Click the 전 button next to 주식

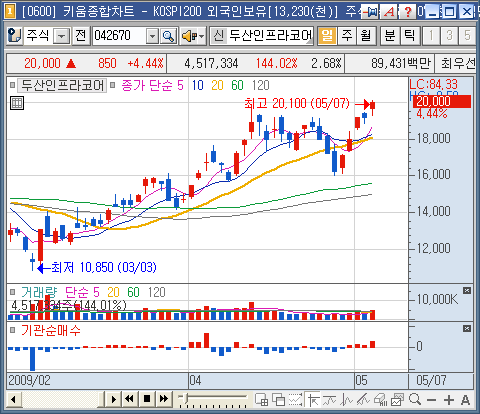pos(81,35)
